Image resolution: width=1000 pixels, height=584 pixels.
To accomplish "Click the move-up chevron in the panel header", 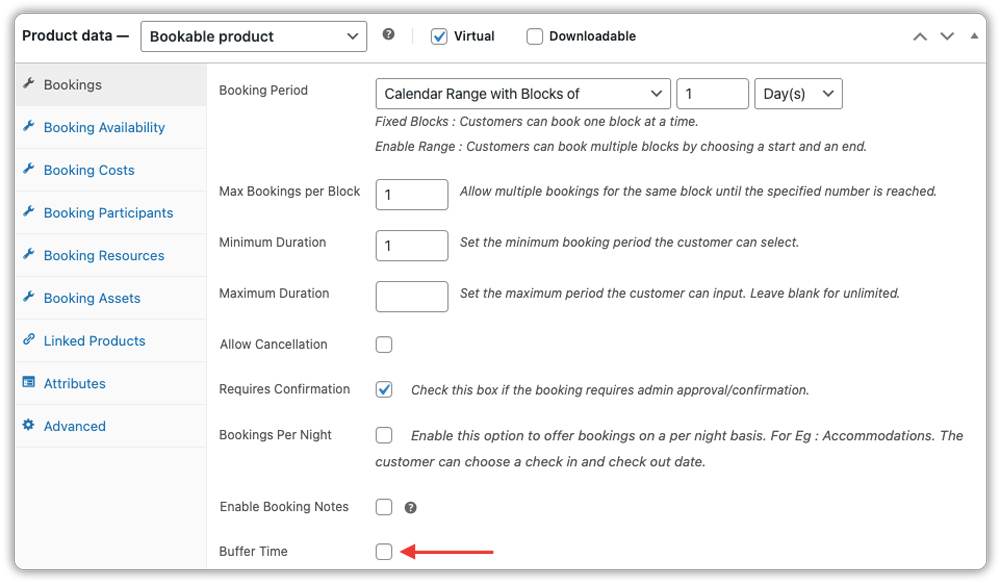I will click(919, 35).
